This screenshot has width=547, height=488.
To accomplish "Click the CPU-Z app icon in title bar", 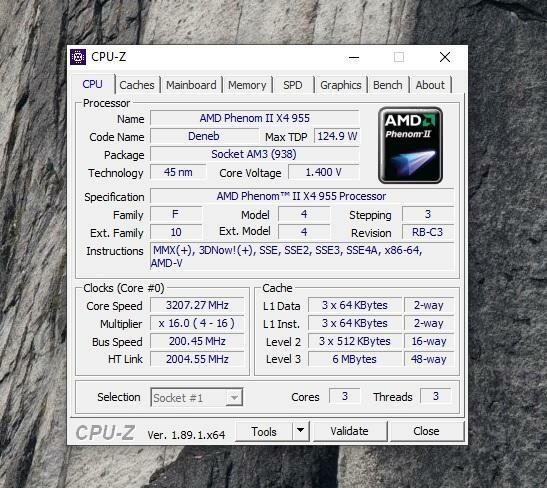I will 78,57.
